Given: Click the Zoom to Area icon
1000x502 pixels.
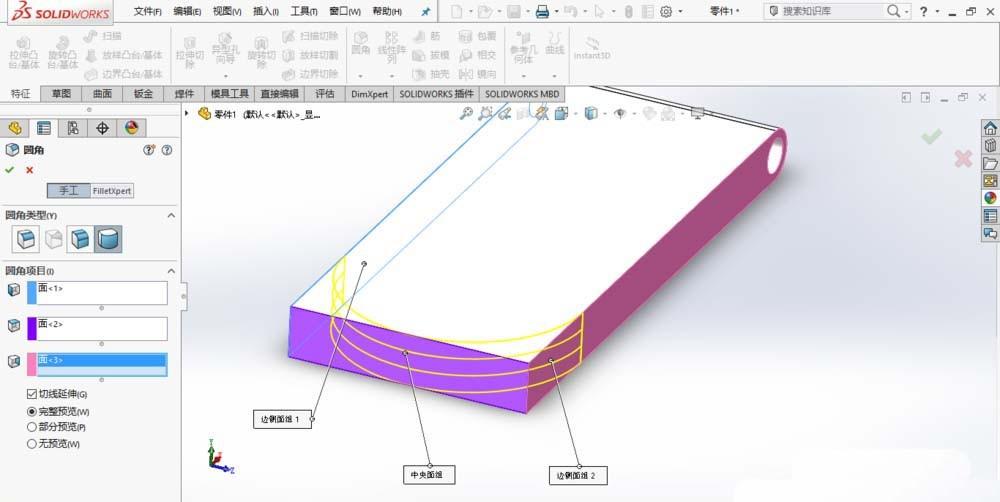Looking at the screenshot, I should (x=486, y=114).
